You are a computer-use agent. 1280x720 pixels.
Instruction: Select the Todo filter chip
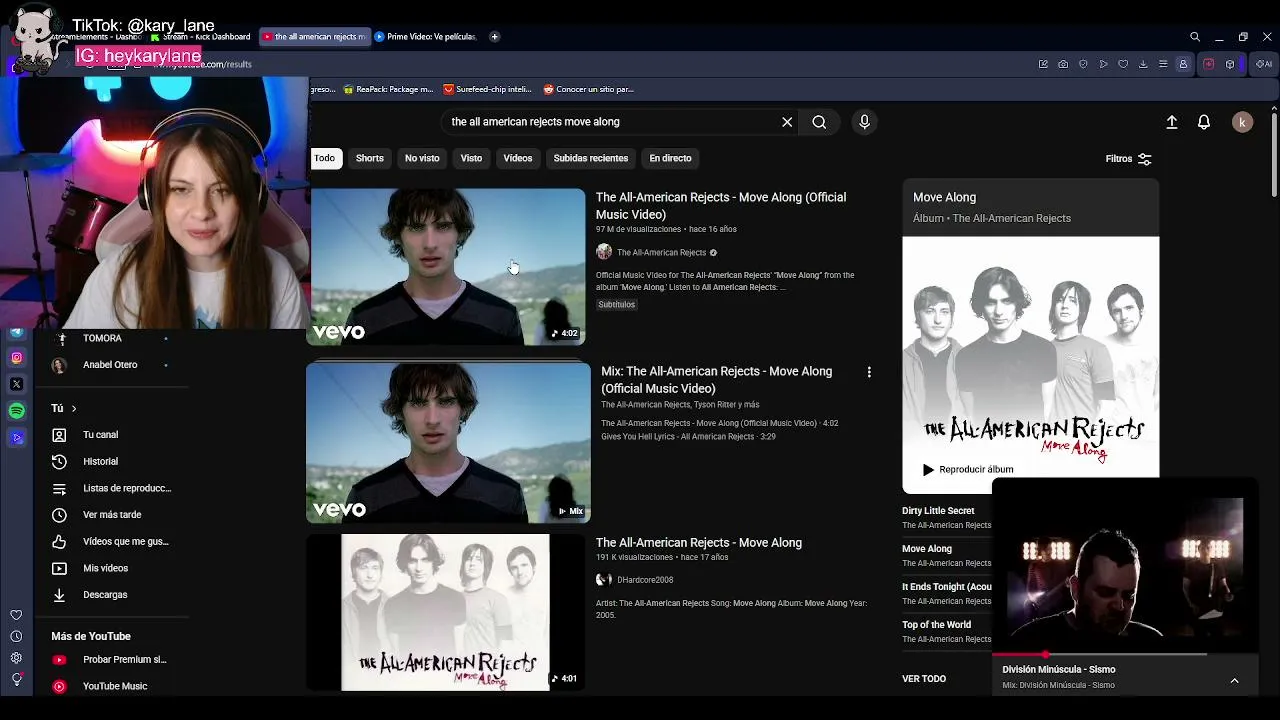pos(325,158)
